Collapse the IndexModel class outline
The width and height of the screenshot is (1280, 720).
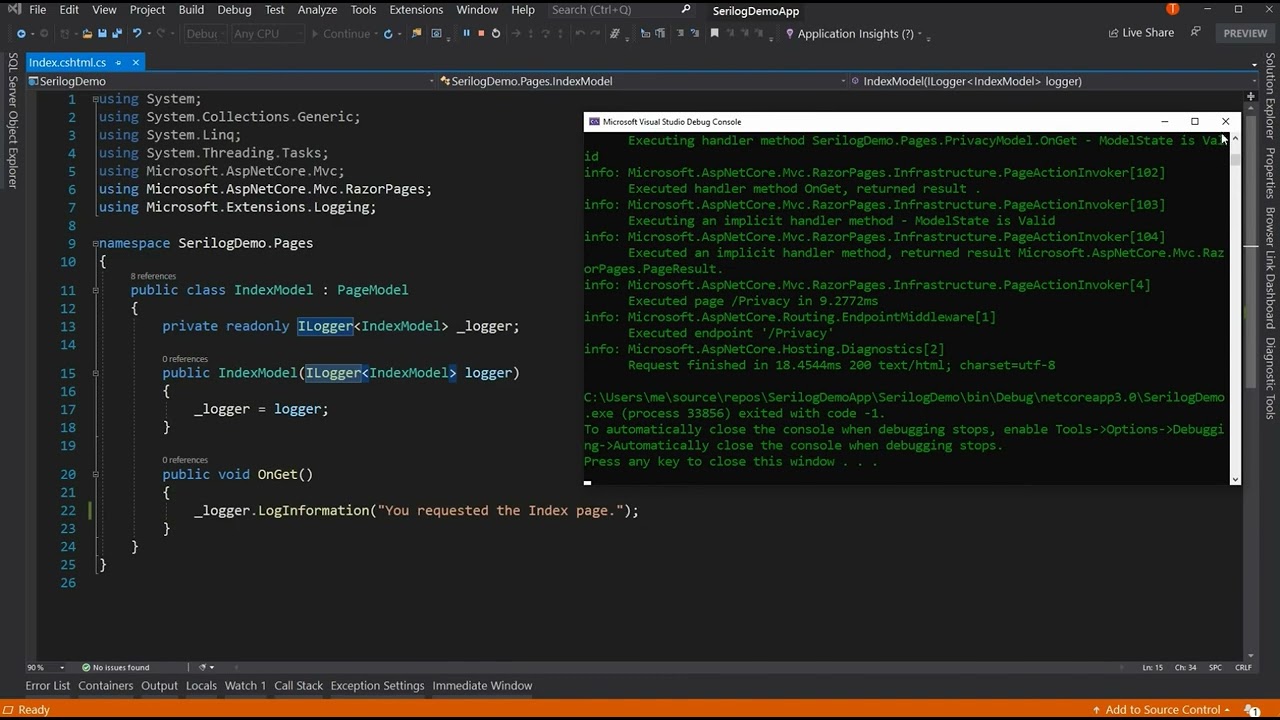[96, 290]
